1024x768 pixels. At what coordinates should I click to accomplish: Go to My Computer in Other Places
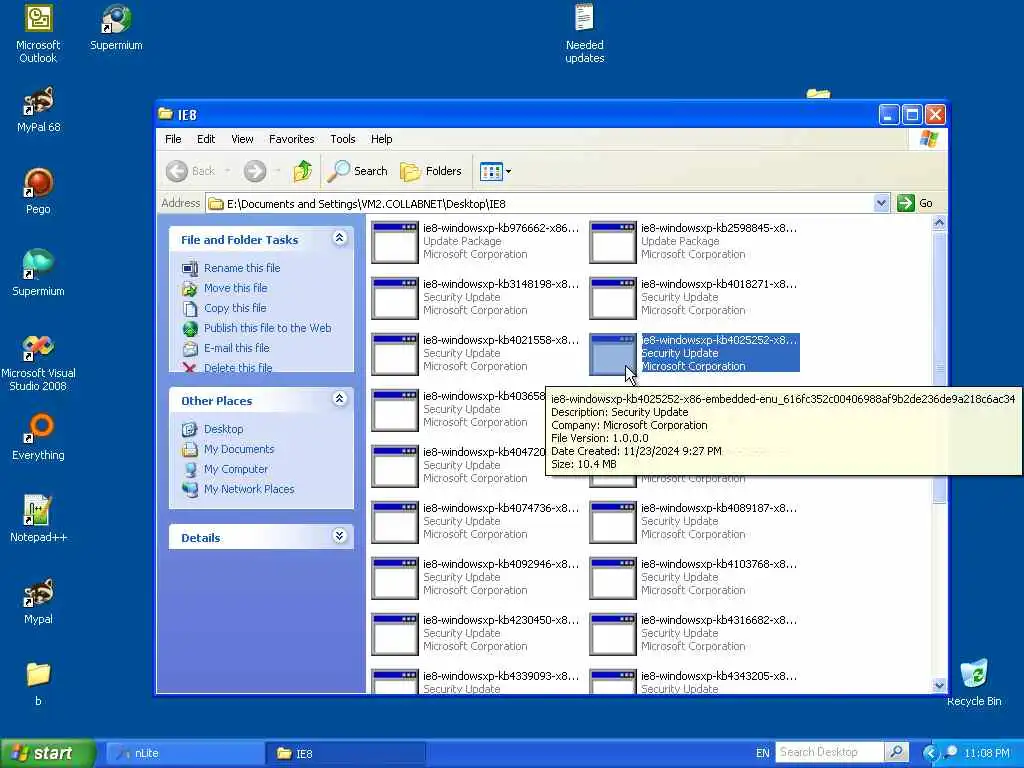click(236, 469)
